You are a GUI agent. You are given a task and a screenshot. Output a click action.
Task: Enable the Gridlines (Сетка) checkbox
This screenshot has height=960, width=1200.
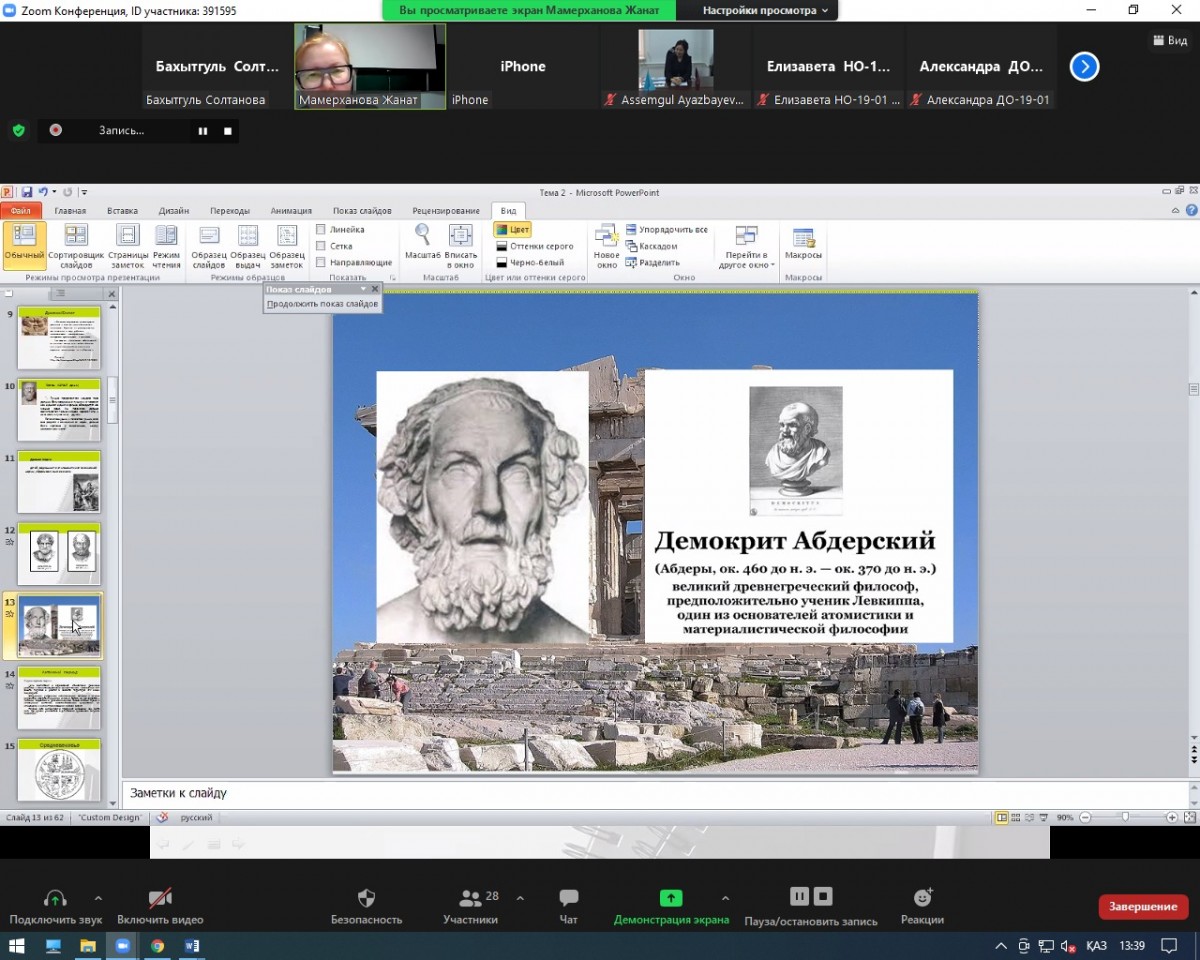point(321,246)
